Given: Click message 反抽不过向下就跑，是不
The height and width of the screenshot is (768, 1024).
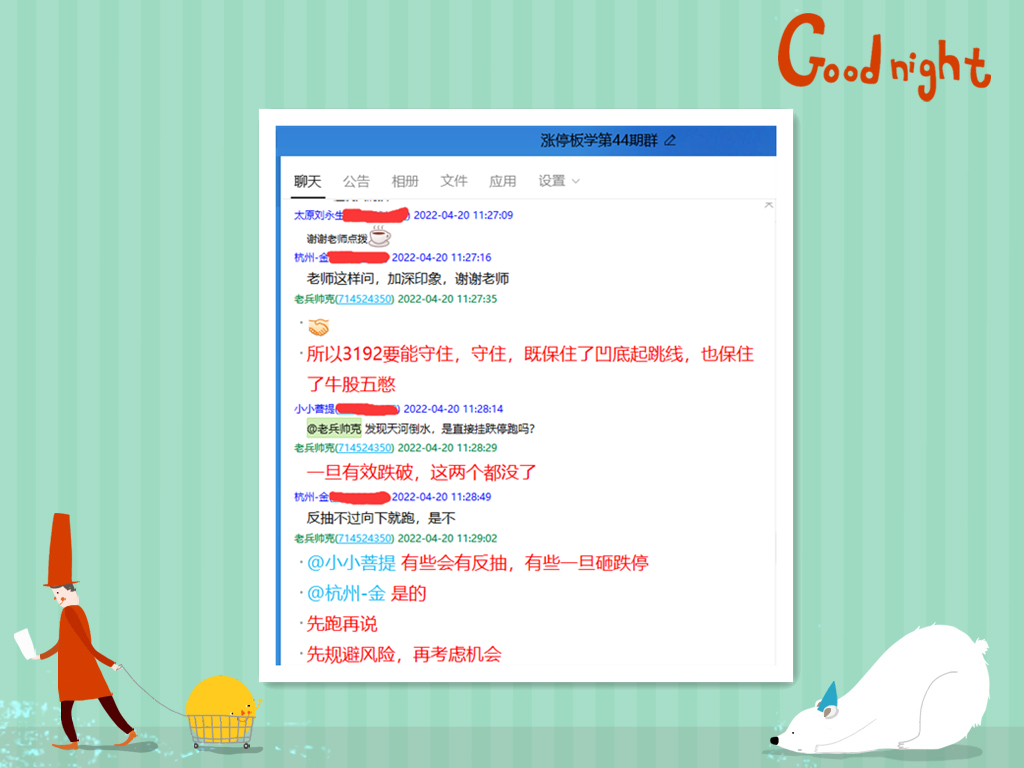Looking at the screenshot, I should pos(381,519).
